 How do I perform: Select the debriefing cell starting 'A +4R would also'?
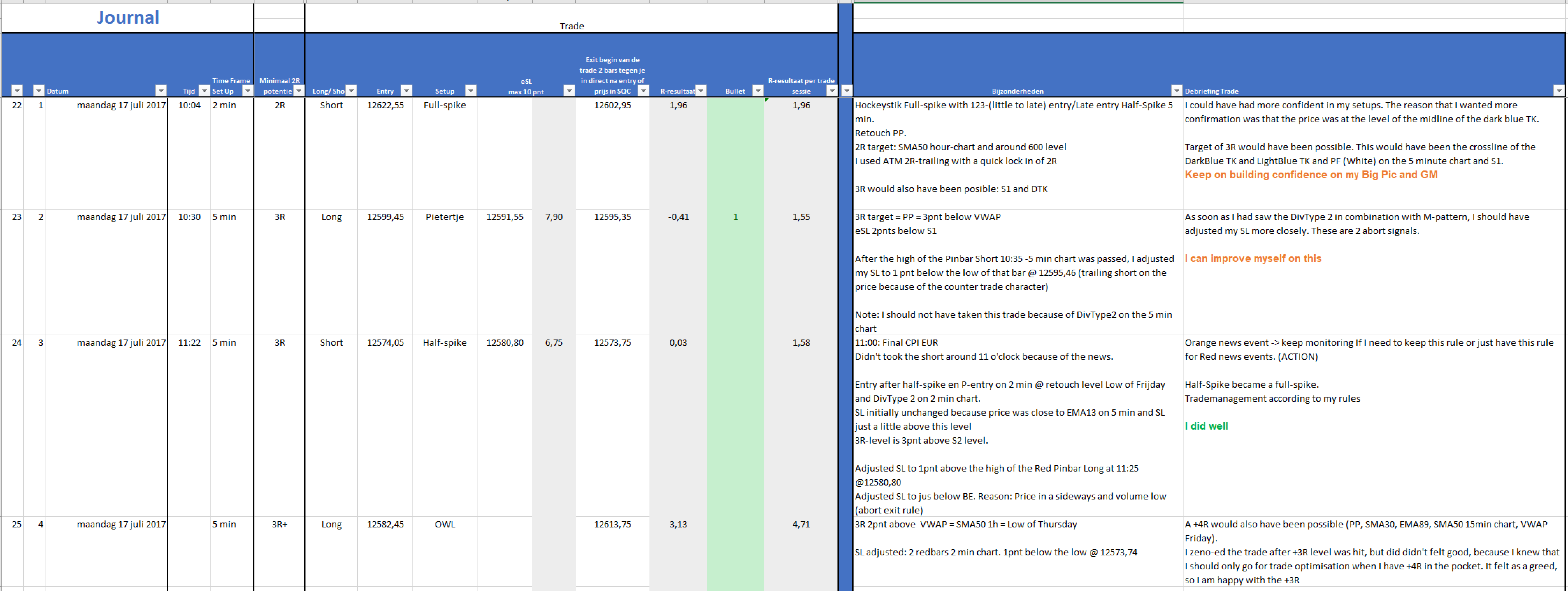(1374, 552)
